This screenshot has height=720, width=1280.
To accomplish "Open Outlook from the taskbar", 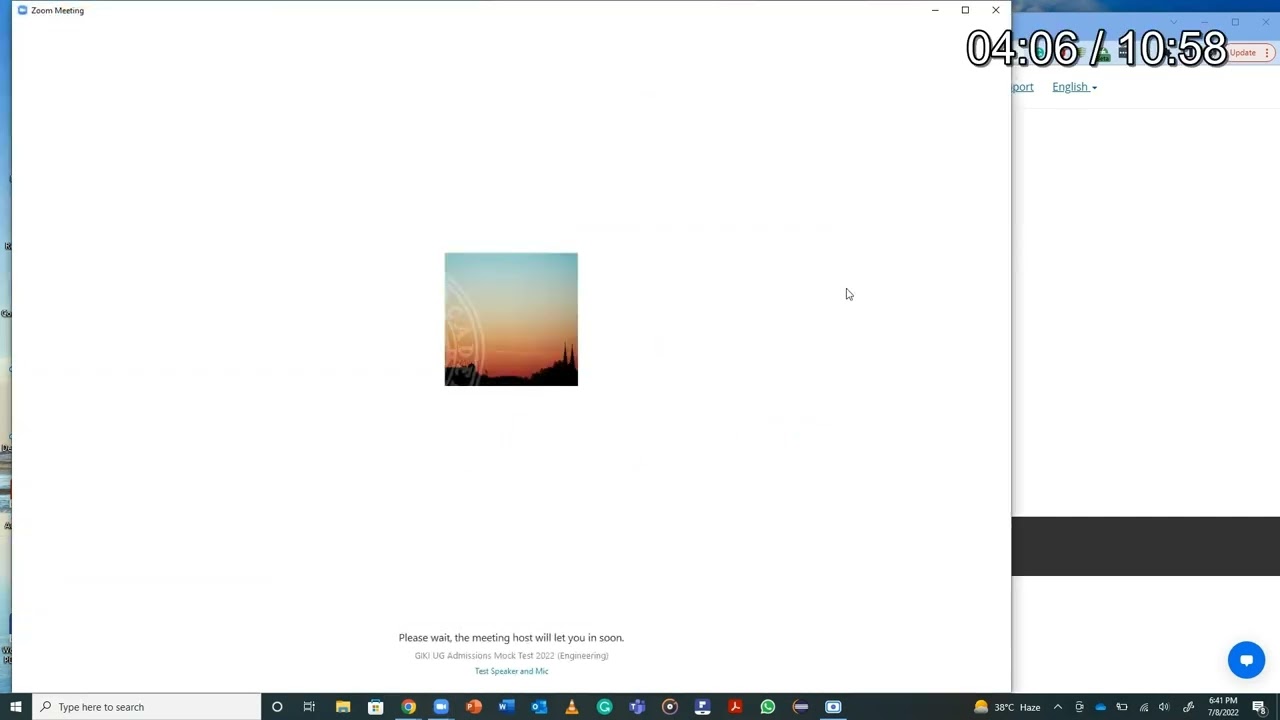I will pyautogui.click(x=539, y=707).
